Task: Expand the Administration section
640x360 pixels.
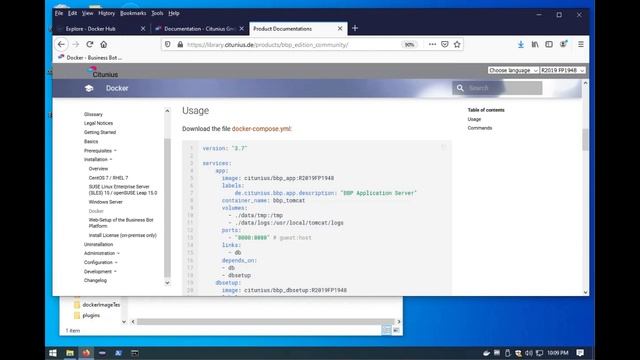Action: [102, 253]
